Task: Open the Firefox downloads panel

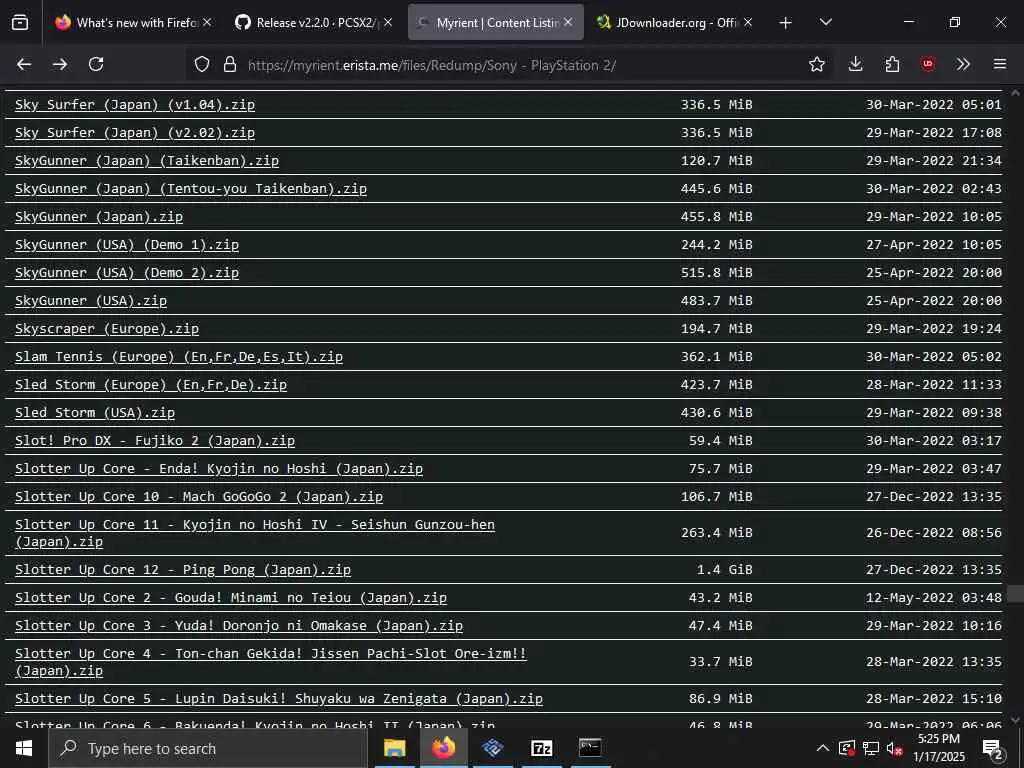Action: pyautogui.click(x=856, y=64)
